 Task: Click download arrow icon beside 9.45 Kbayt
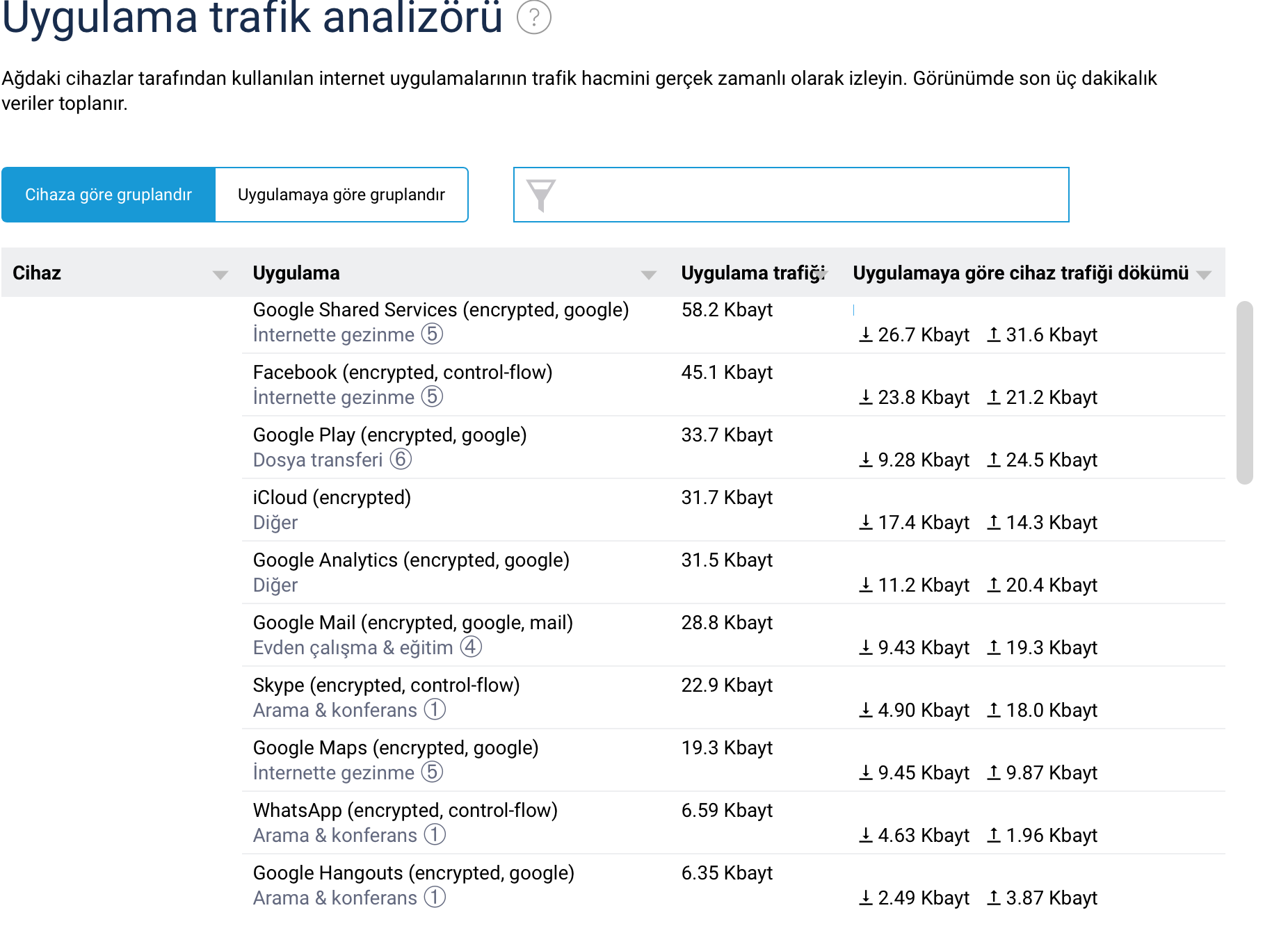[866, 772]
